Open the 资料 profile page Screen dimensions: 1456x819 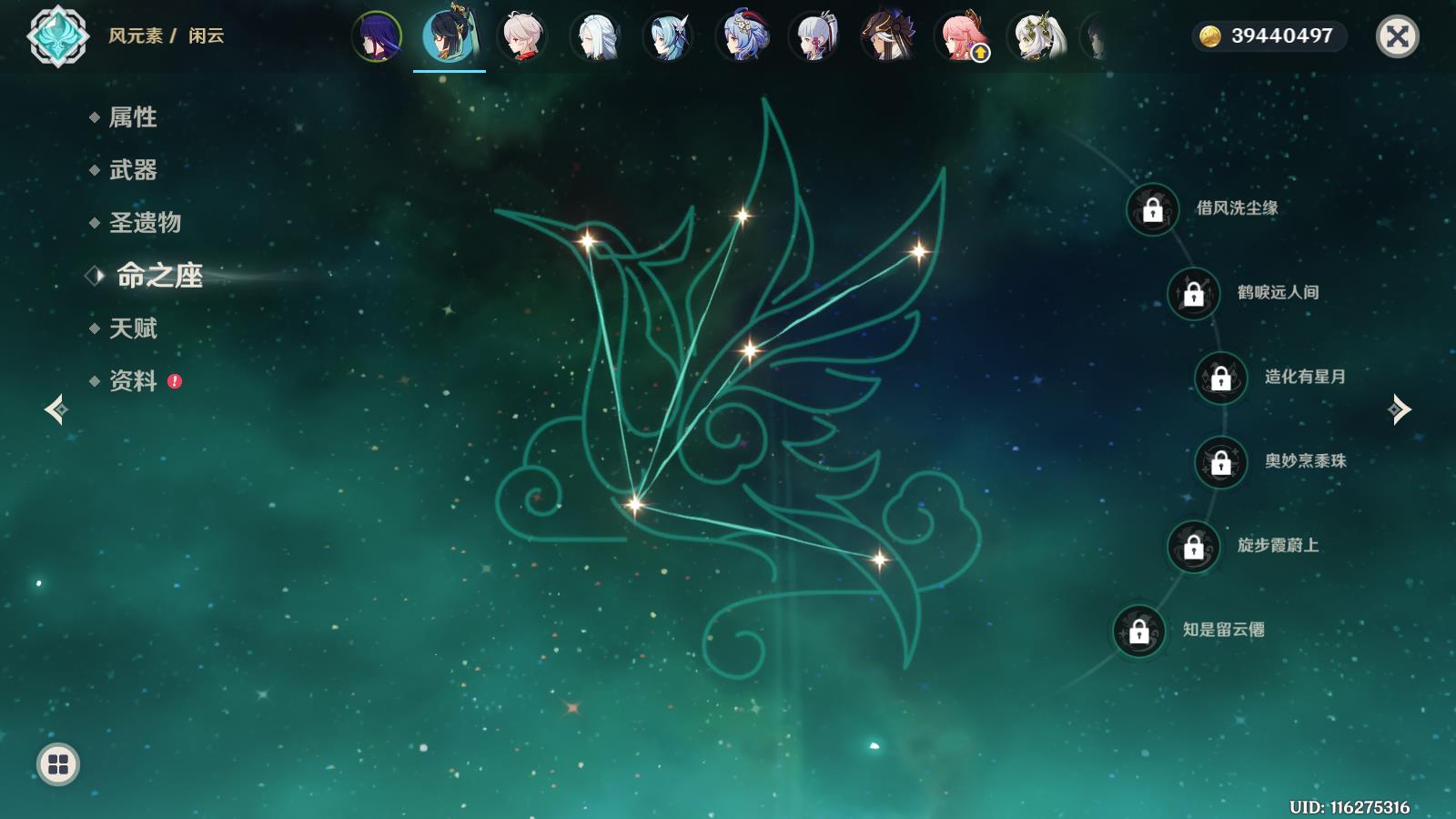(x=133, y=380)
